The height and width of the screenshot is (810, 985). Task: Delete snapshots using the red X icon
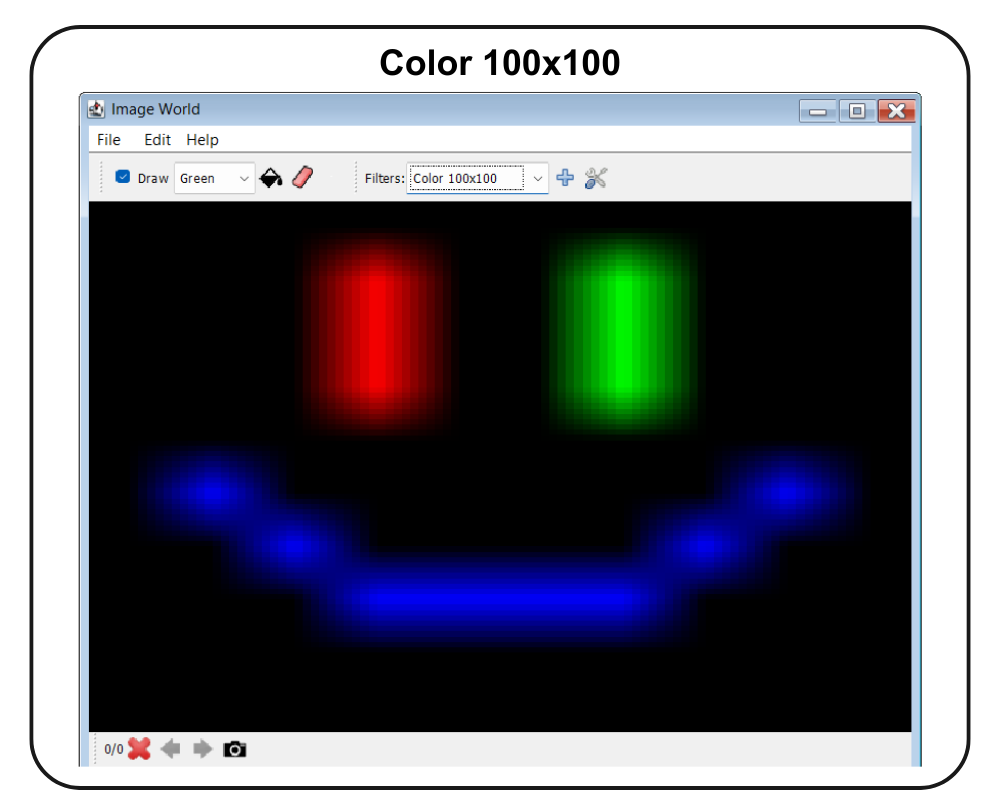coord(137,749)
